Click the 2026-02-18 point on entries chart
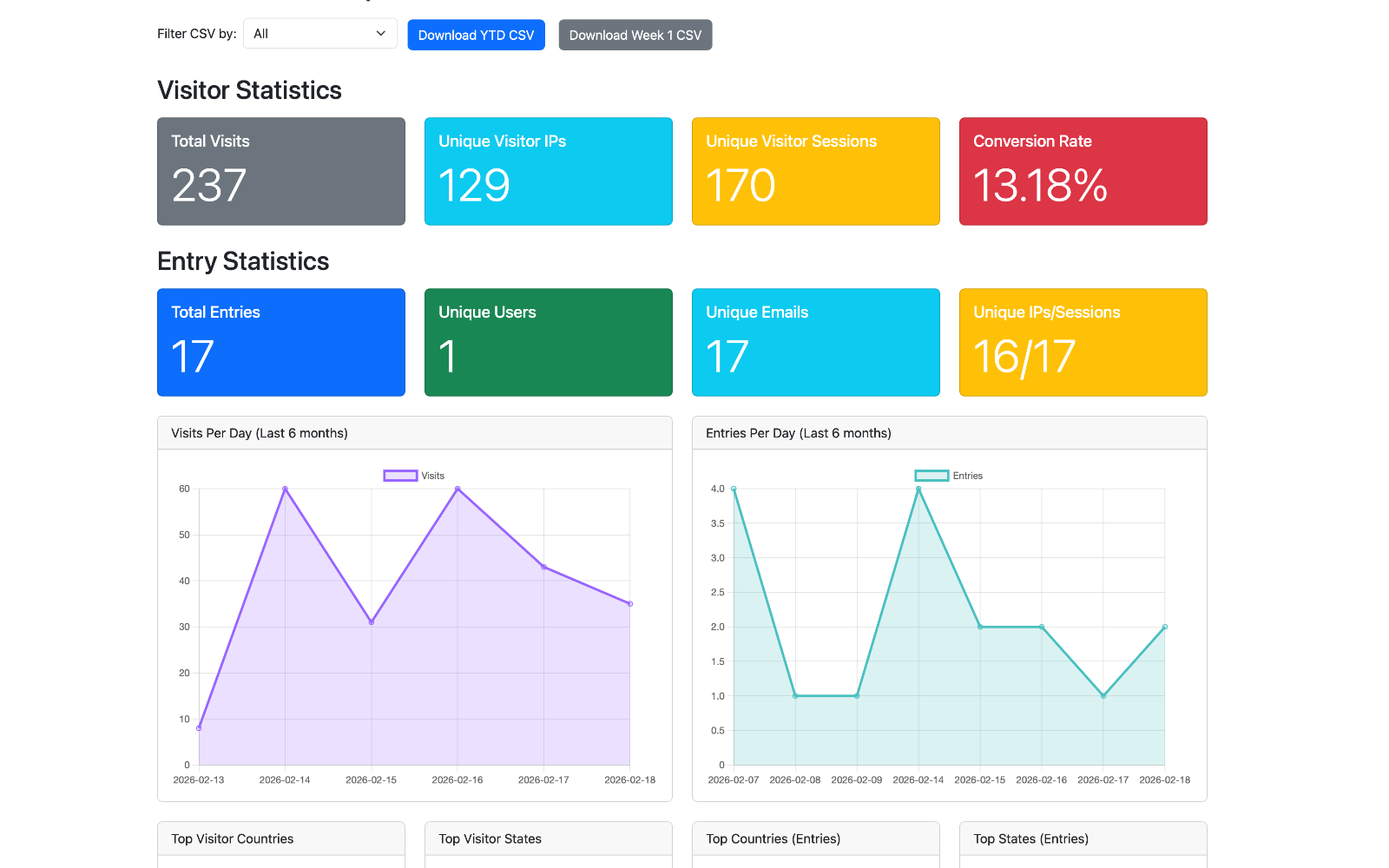The height and width of the screenshot is (868, 1389). pyautogui.click(x=1165, y=626)
